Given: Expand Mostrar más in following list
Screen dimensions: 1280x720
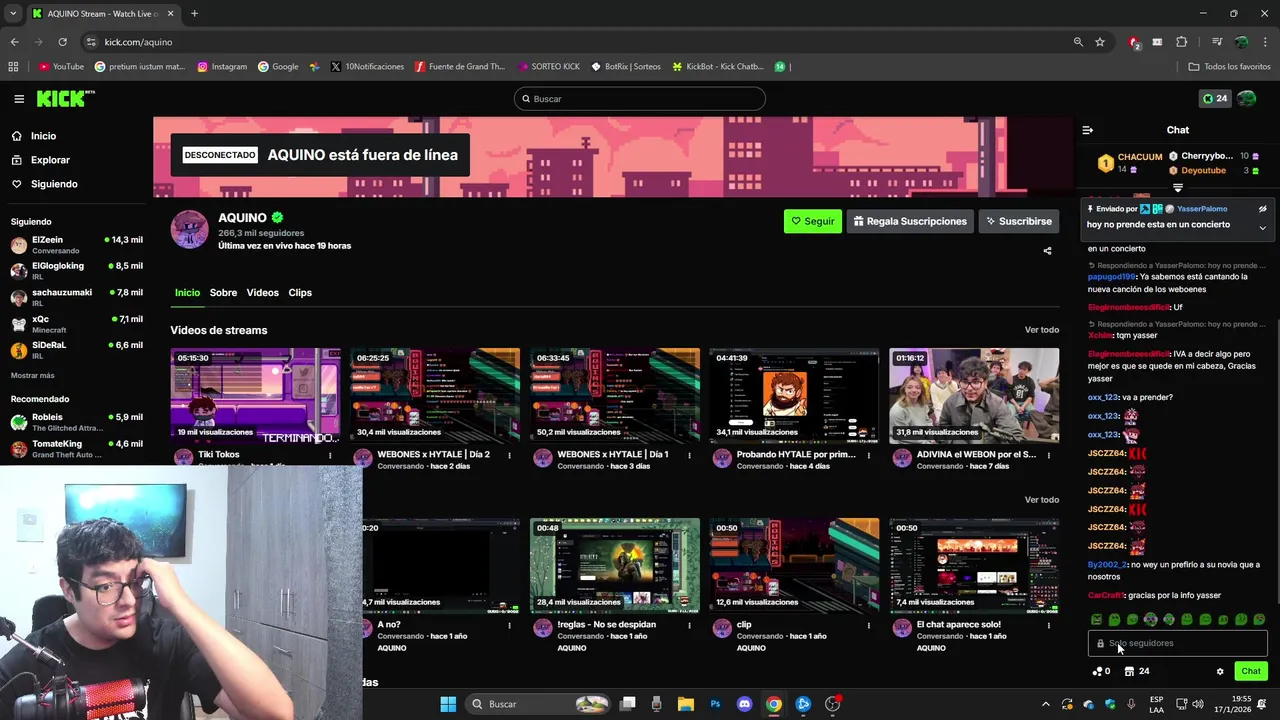Looking at the screenshot, I should [32, 375].
